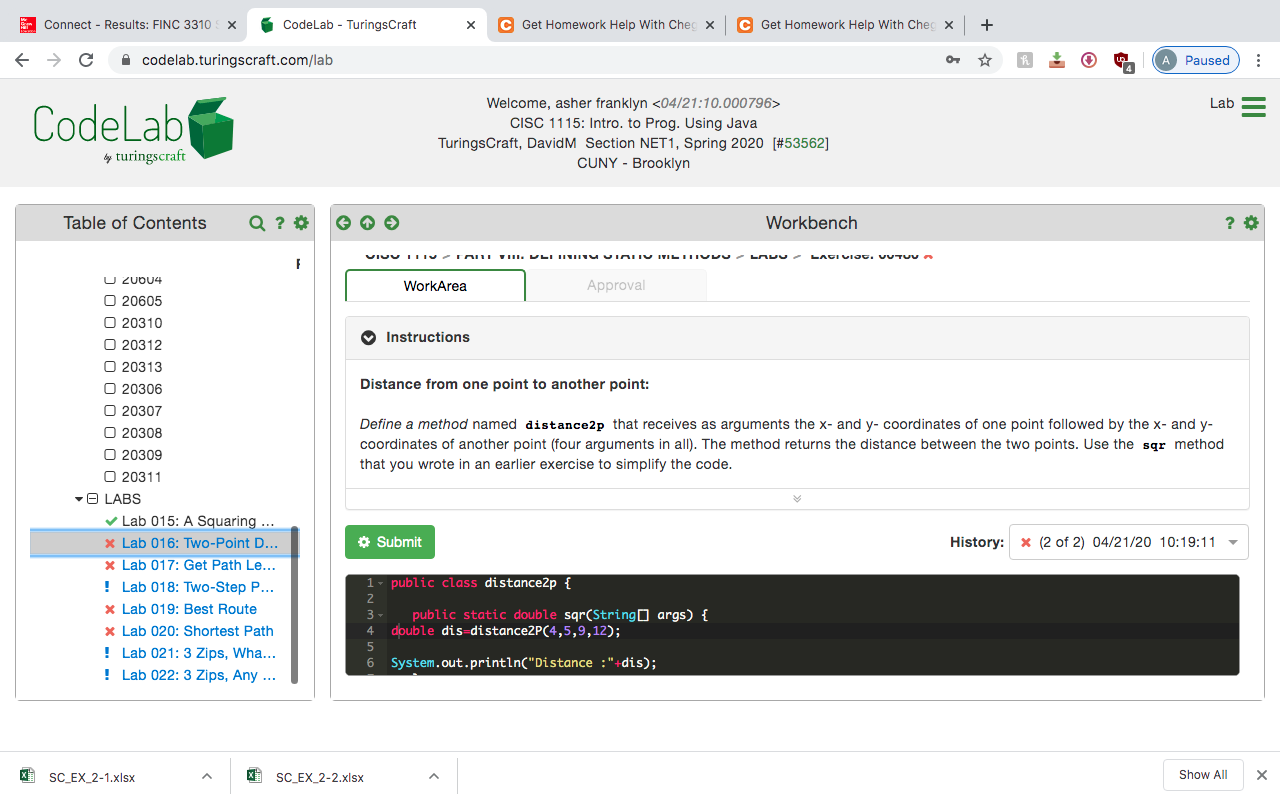Click the uBlock Origin extension icon
This screenshot has height=800, width=1280.
[x=1121, y=60]
